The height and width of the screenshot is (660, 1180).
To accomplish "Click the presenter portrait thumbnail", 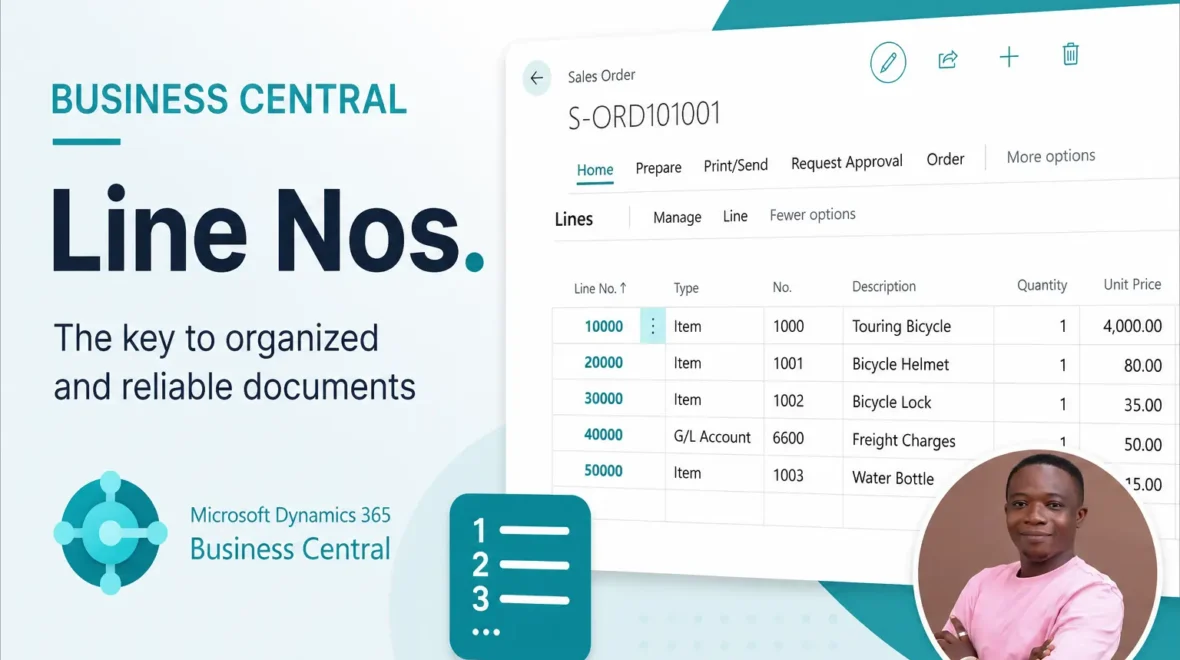I will tap(1037, 555).
